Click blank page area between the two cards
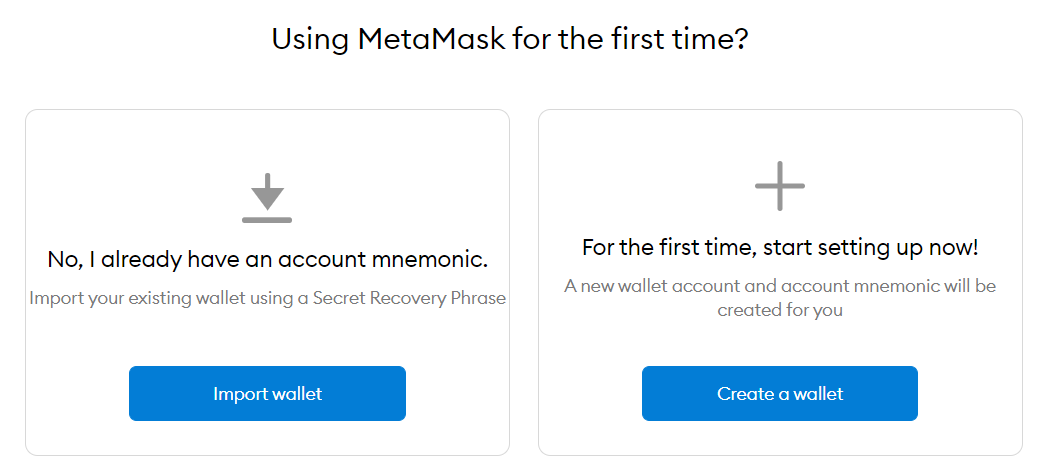Image resolution: width=1037 pixels, height=471 pixels. (x=524, y=282)
